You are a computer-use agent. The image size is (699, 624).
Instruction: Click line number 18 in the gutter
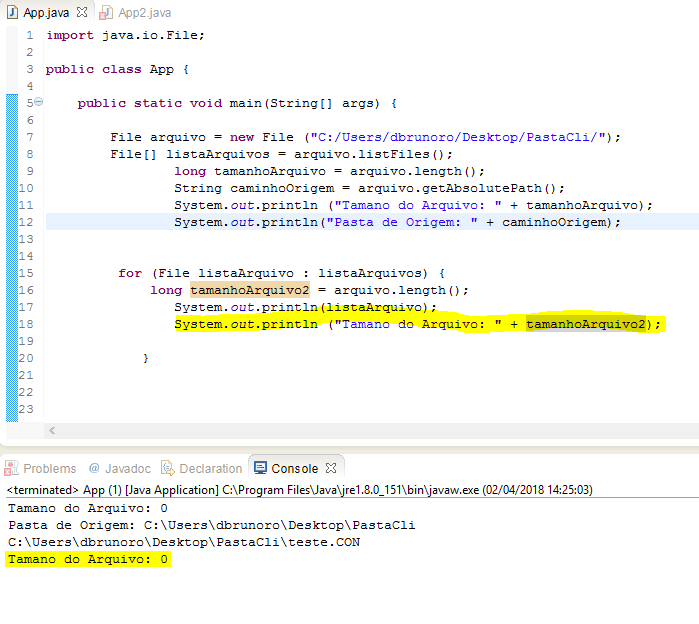click(26, 324)
